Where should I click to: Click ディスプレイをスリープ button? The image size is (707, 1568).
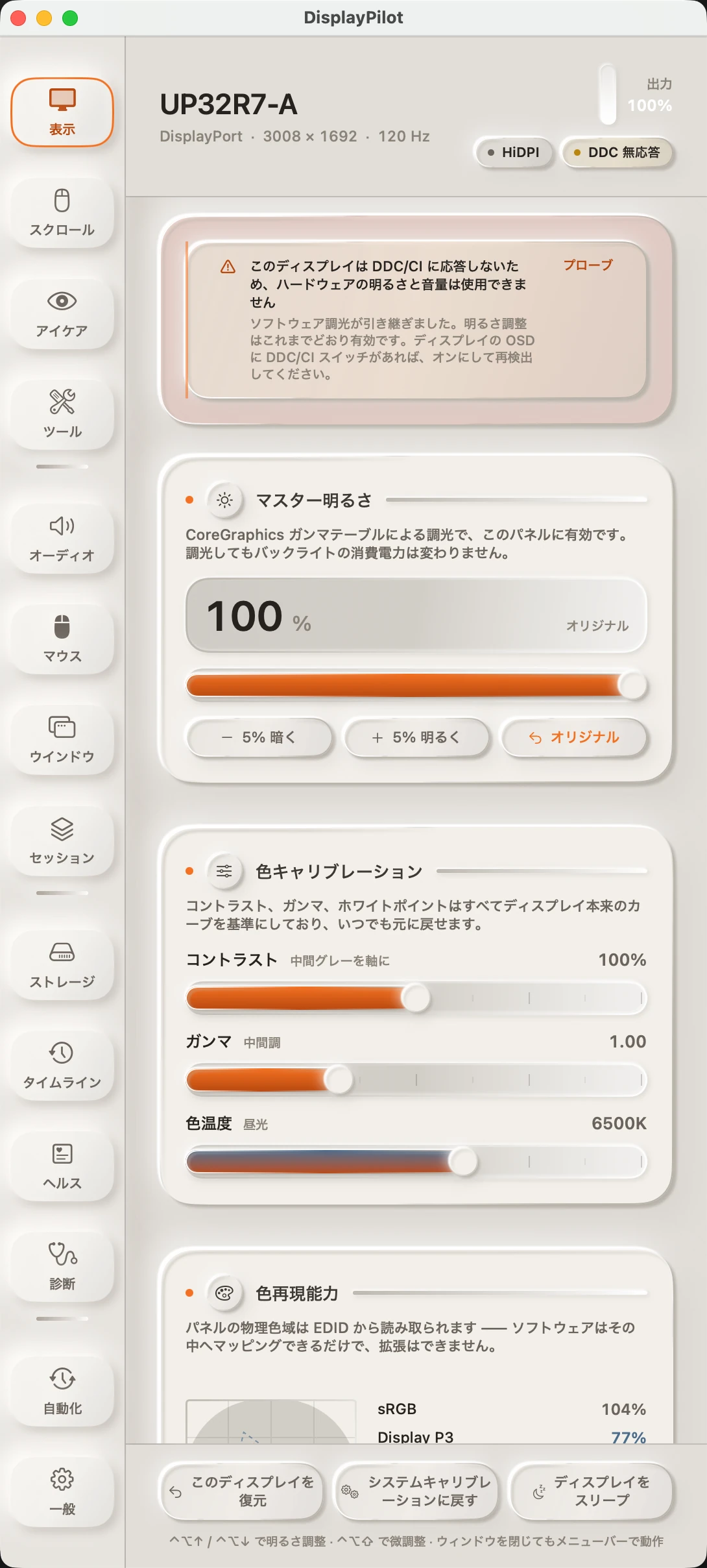pos(591,1491)
